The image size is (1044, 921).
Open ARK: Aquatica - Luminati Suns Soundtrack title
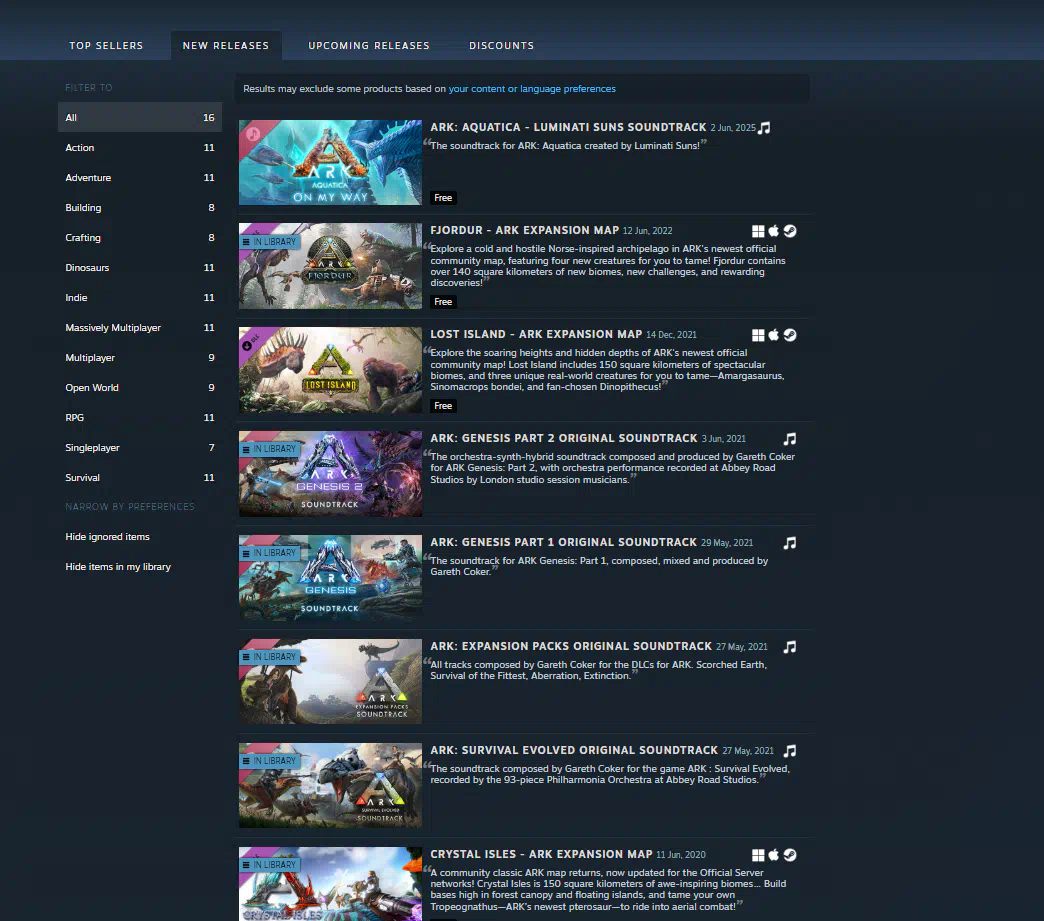[568, 127]
